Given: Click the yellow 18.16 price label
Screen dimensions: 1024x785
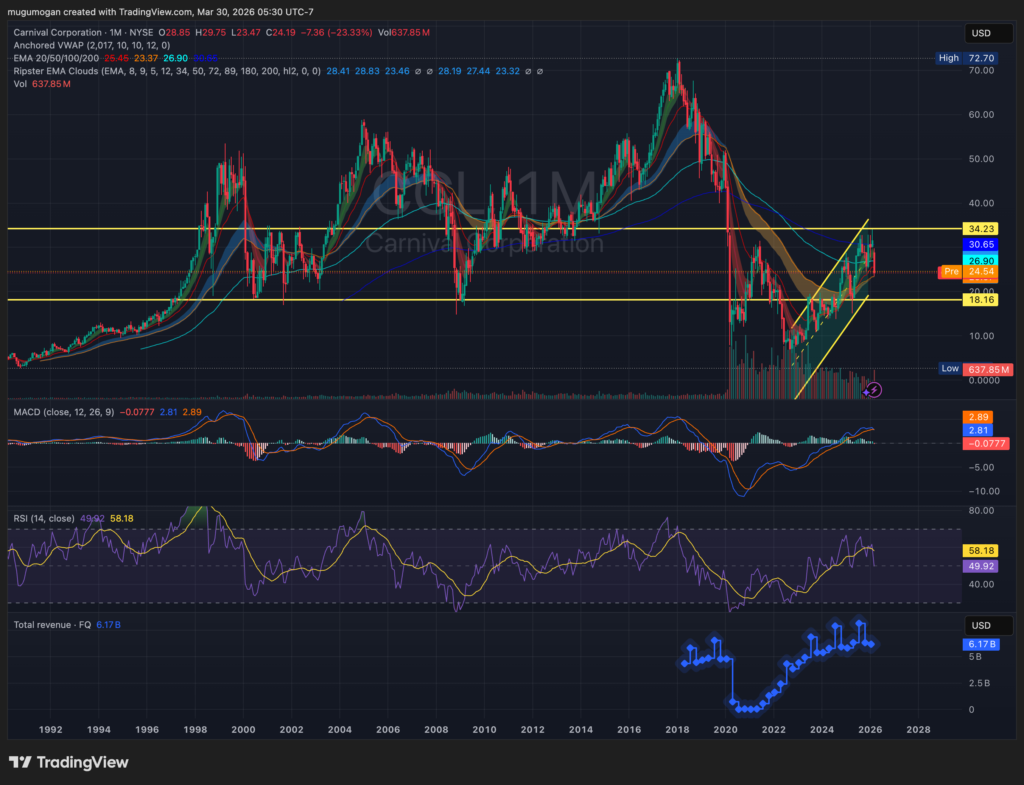Looking at the screenshot, I should click(x=982, y=300).
